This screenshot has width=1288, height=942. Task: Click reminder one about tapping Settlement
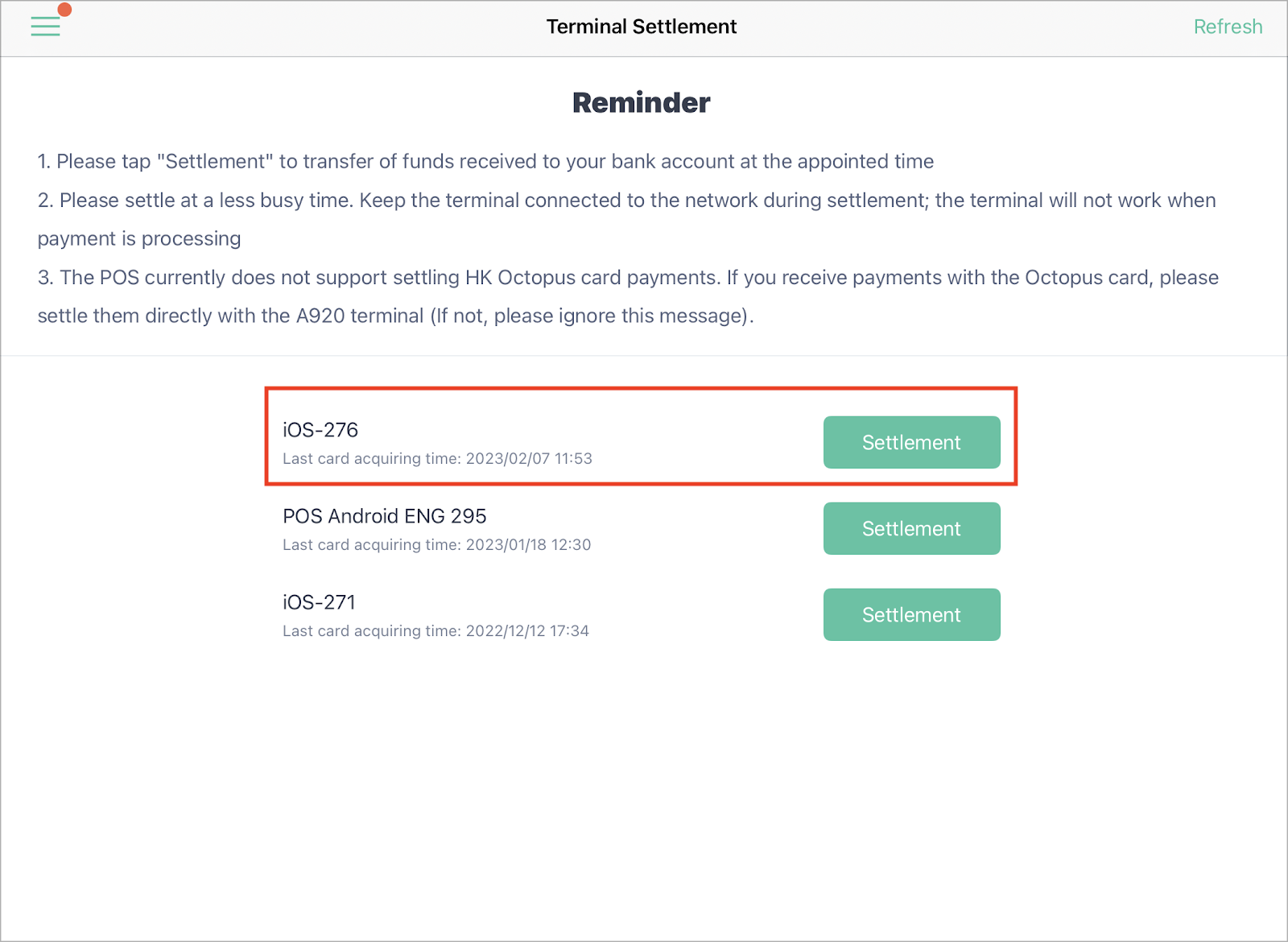point(485,161)
